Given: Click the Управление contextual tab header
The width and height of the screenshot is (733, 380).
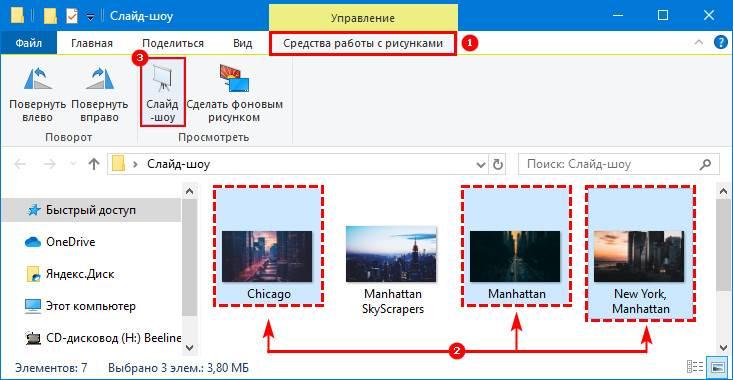Looking at the screenshot, I should coord(363,18).
